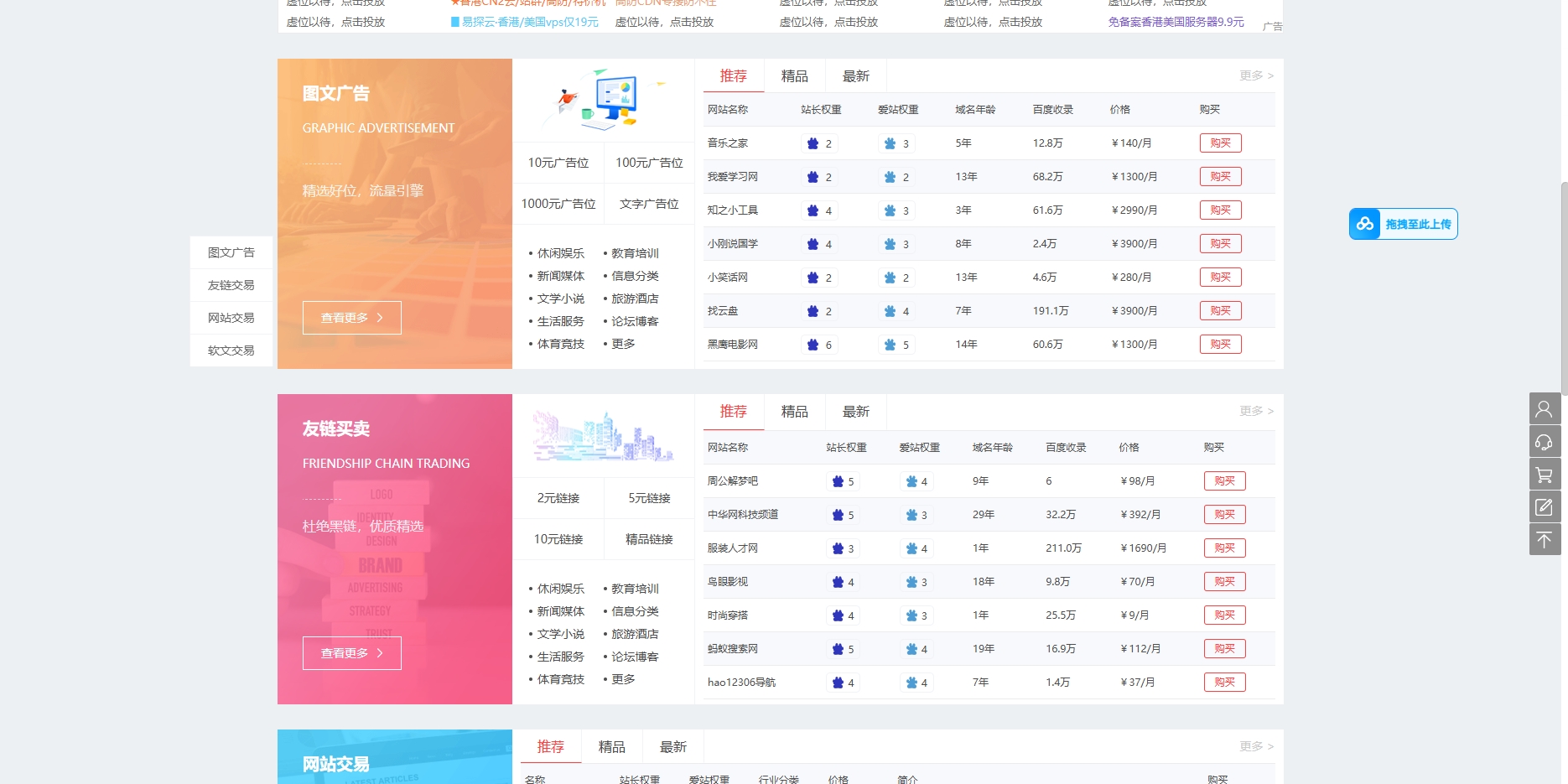1568x784 pixels.
Task: Open 休闲娱乐 under graphic ads categories
Action: coord(561,253)
